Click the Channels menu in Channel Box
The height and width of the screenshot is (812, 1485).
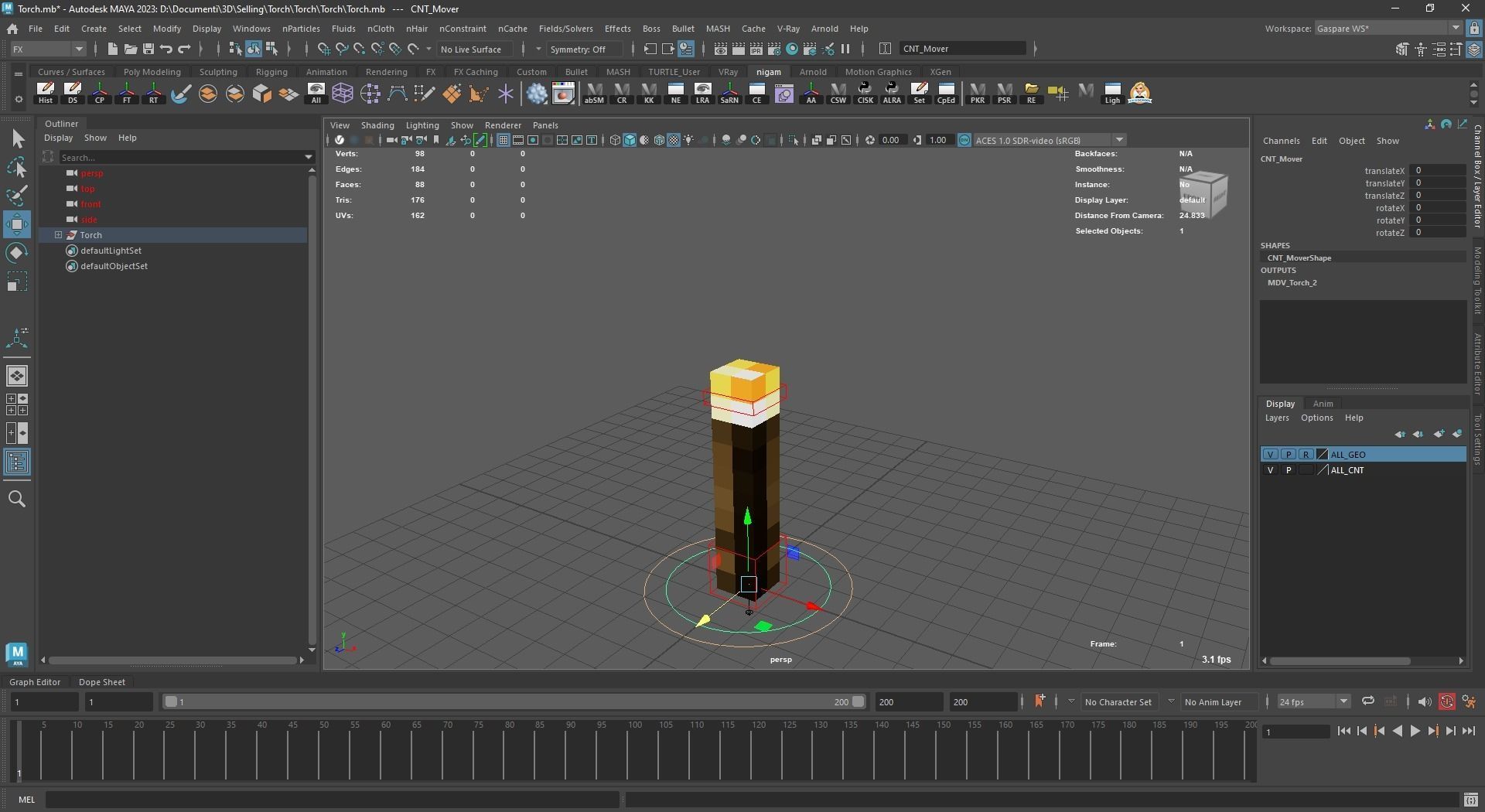(x=1281, y=141)
